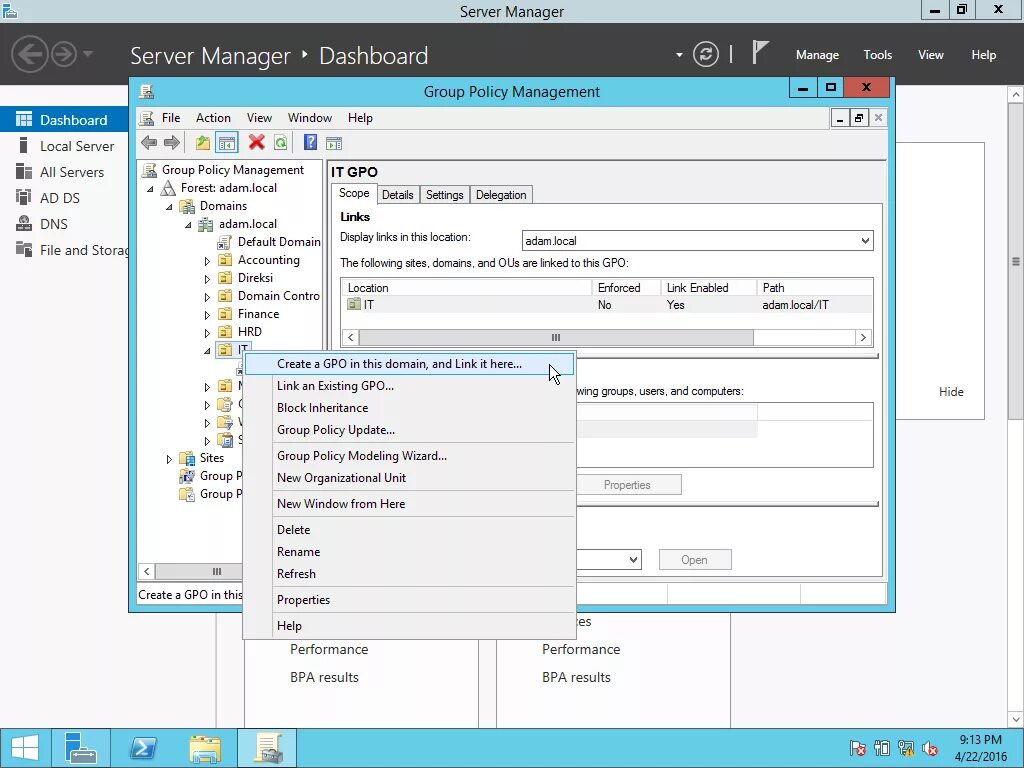Click the Back arrow in the Group Policy Management toolbar
This screenshot has width=1024, height=768.
[149, 142]
